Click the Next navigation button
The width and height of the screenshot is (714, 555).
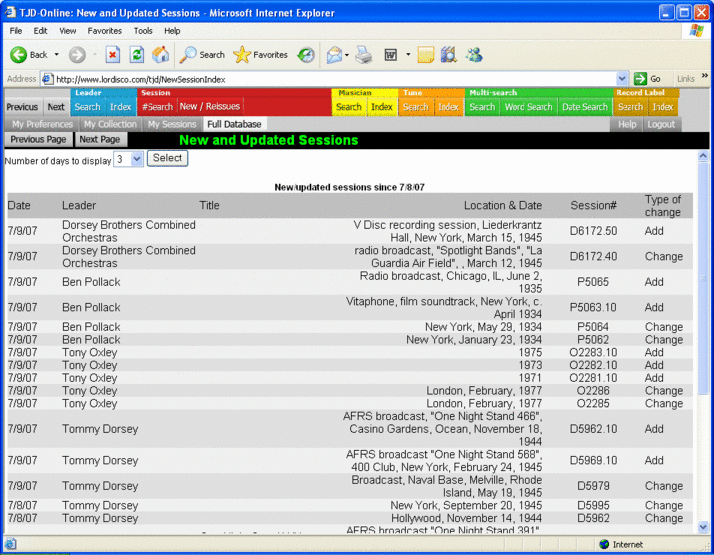(56, 107)
